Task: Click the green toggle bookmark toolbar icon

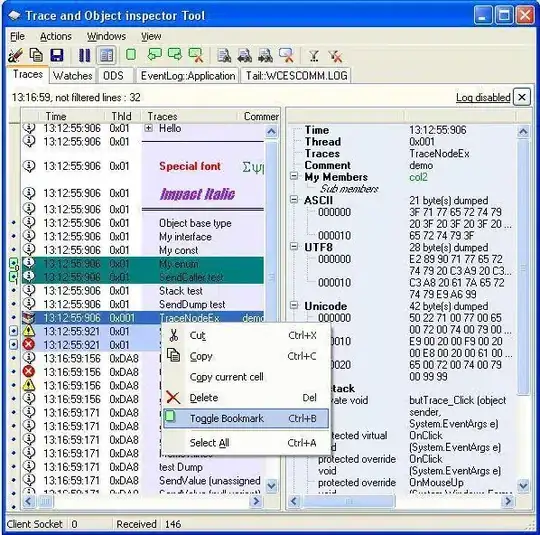Action: point(131,54)
